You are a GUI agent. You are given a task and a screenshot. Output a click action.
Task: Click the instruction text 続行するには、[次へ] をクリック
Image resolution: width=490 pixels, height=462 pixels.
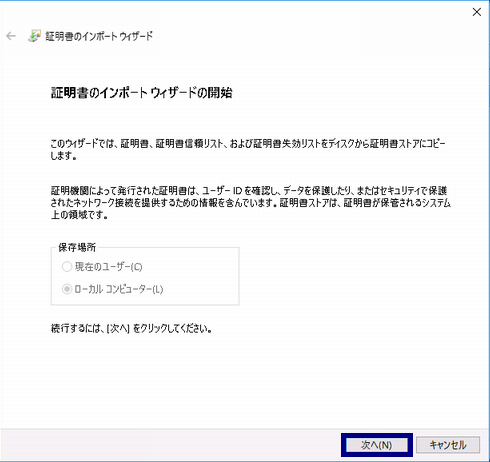click(131, 329)
